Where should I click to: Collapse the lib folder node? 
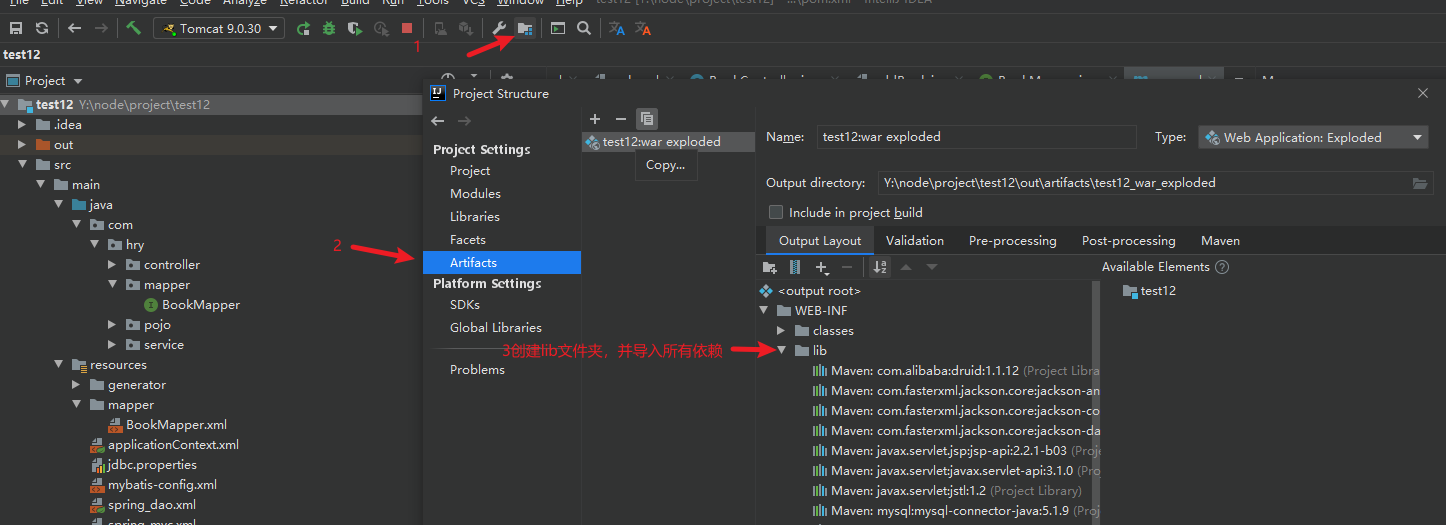coord(782,351)
